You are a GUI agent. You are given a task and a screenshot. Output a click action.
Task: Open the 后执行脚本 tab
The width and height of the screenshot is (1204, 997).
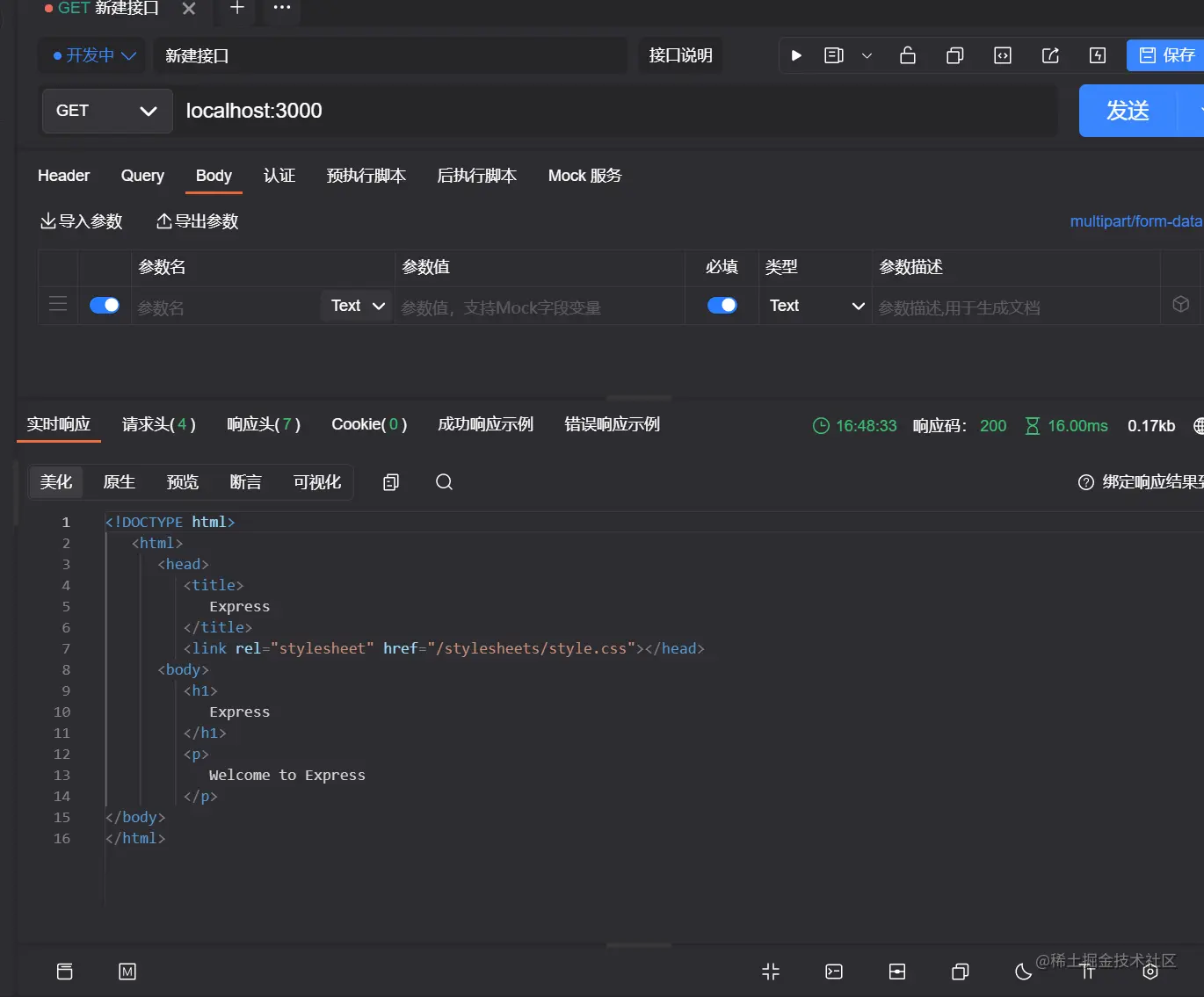[x=477, y=176]
